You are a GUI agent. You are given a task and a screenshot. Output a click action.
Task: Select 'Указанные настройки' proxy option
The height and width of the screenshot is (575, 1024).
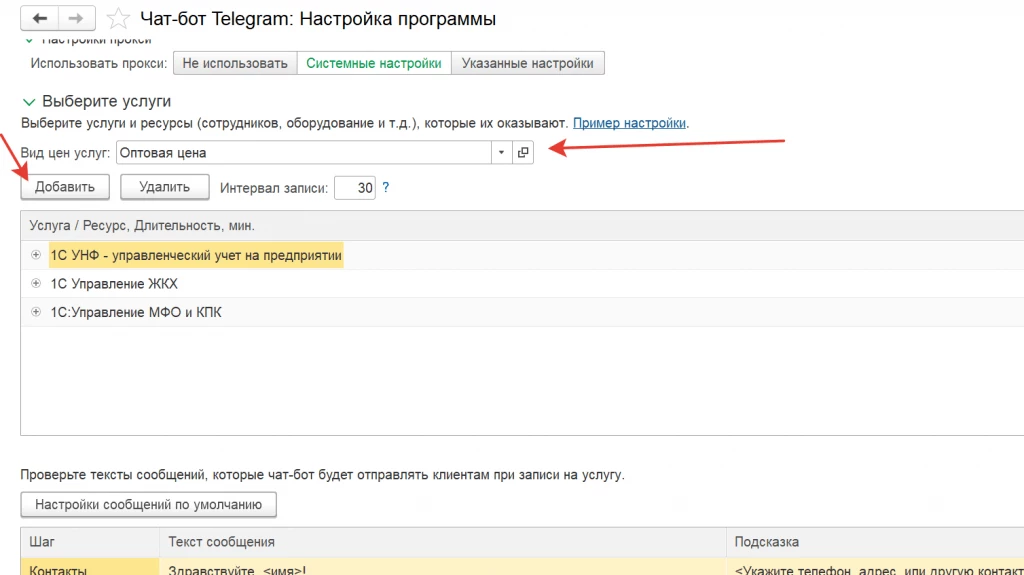pyautogui.click(x=528, y=63)
